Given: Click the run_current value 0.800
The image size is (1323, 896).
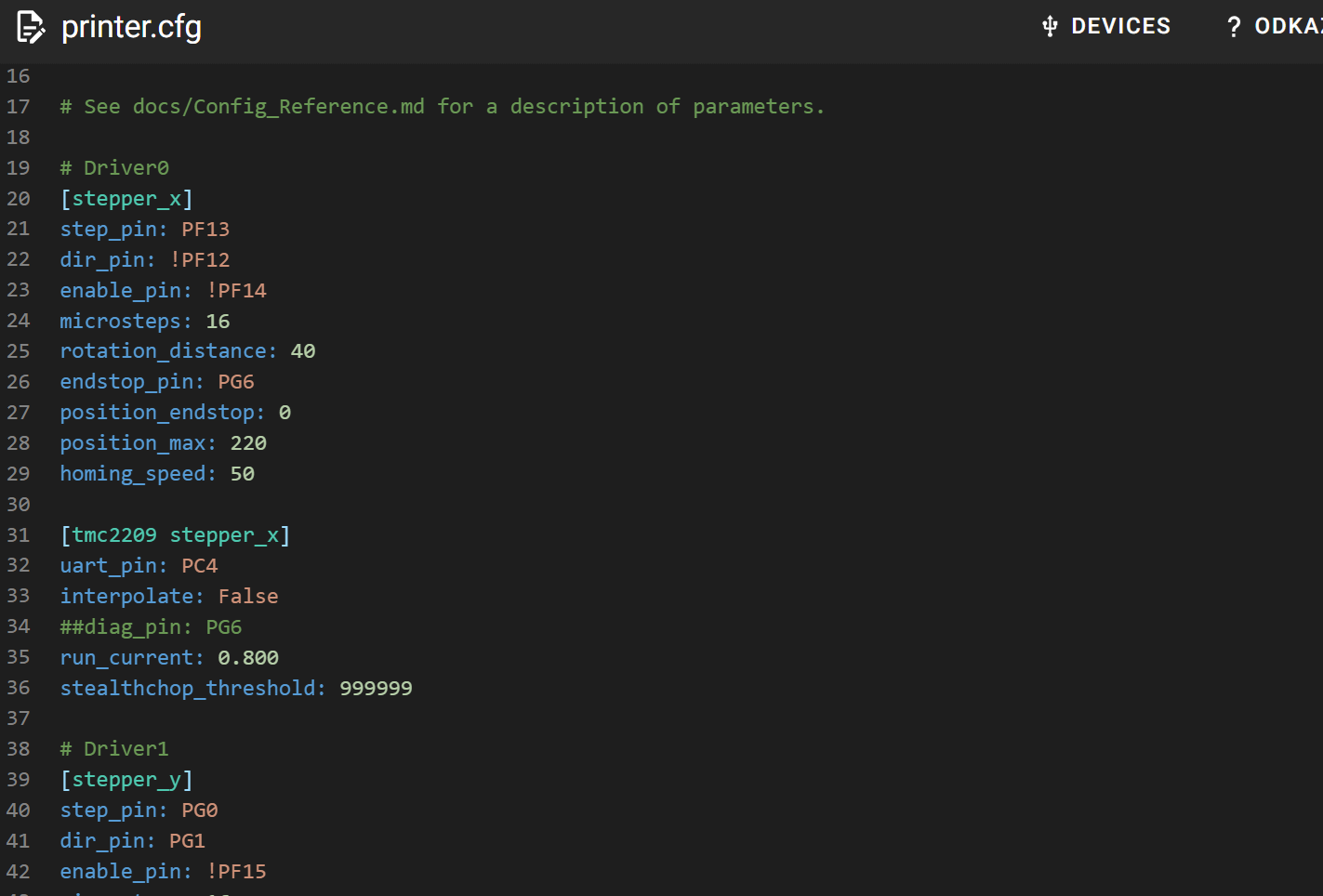Looking at the screenshot, I should pos(248,658).
